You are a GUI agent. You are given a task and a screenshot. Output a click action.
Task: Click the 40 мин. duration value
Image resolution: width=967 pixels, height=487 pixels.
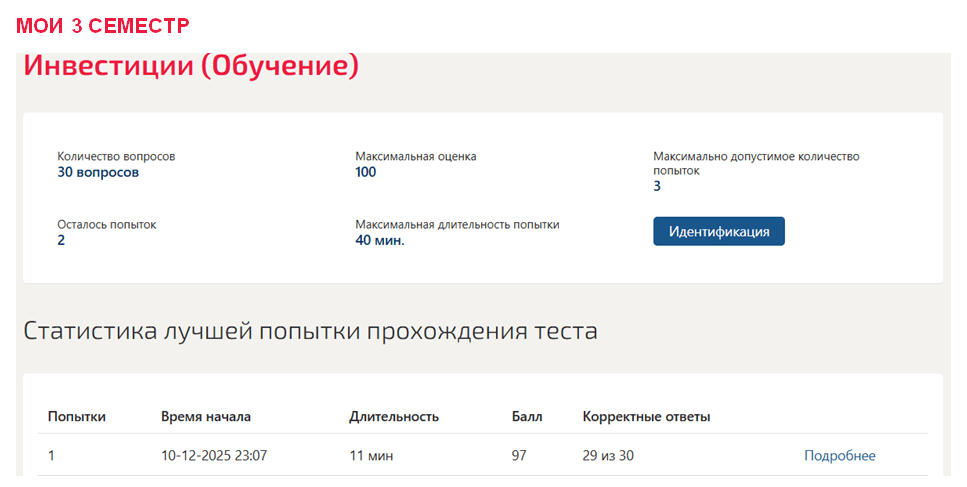380,240
